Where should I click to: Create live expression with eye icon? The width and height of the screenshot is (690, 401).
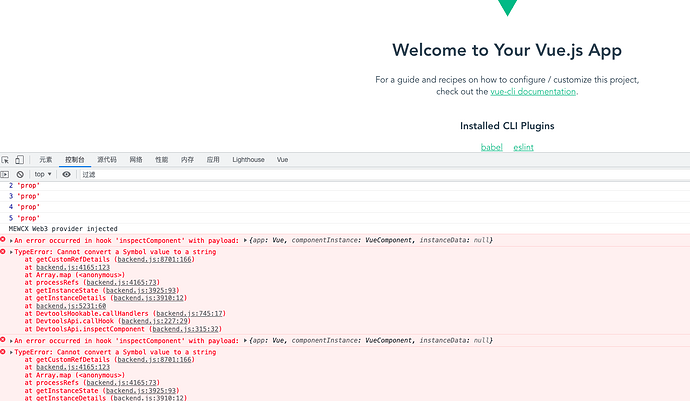pos(66,174)
